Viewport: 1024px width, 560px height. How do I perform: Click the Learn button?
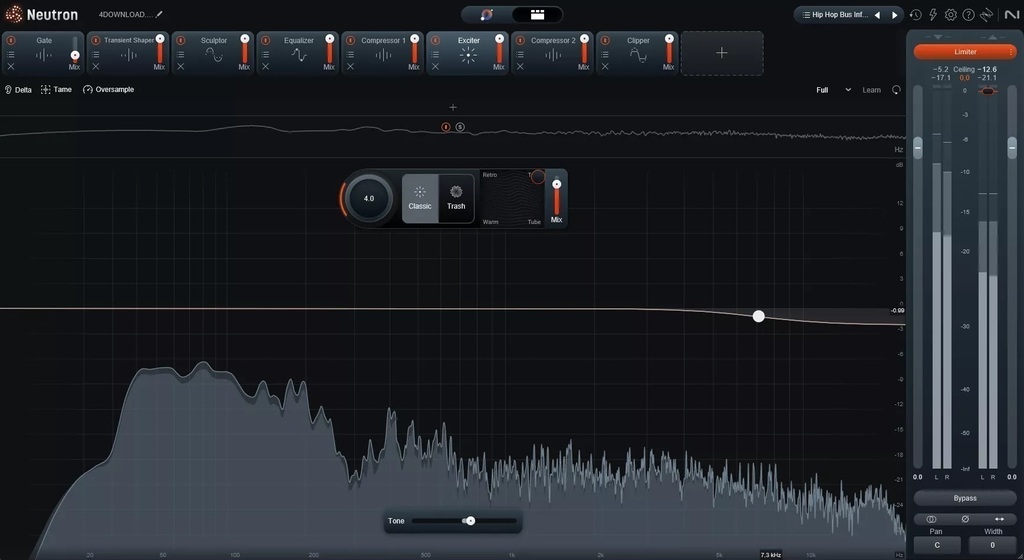871,90
